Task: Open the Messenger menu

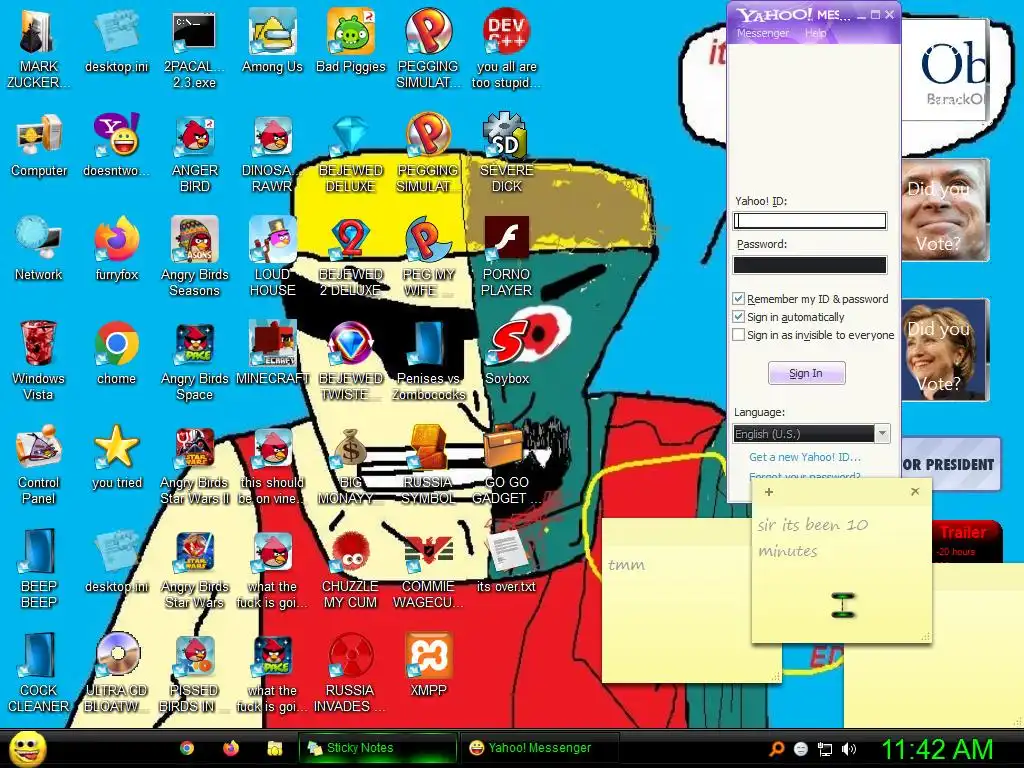Action: coord(763,33)
